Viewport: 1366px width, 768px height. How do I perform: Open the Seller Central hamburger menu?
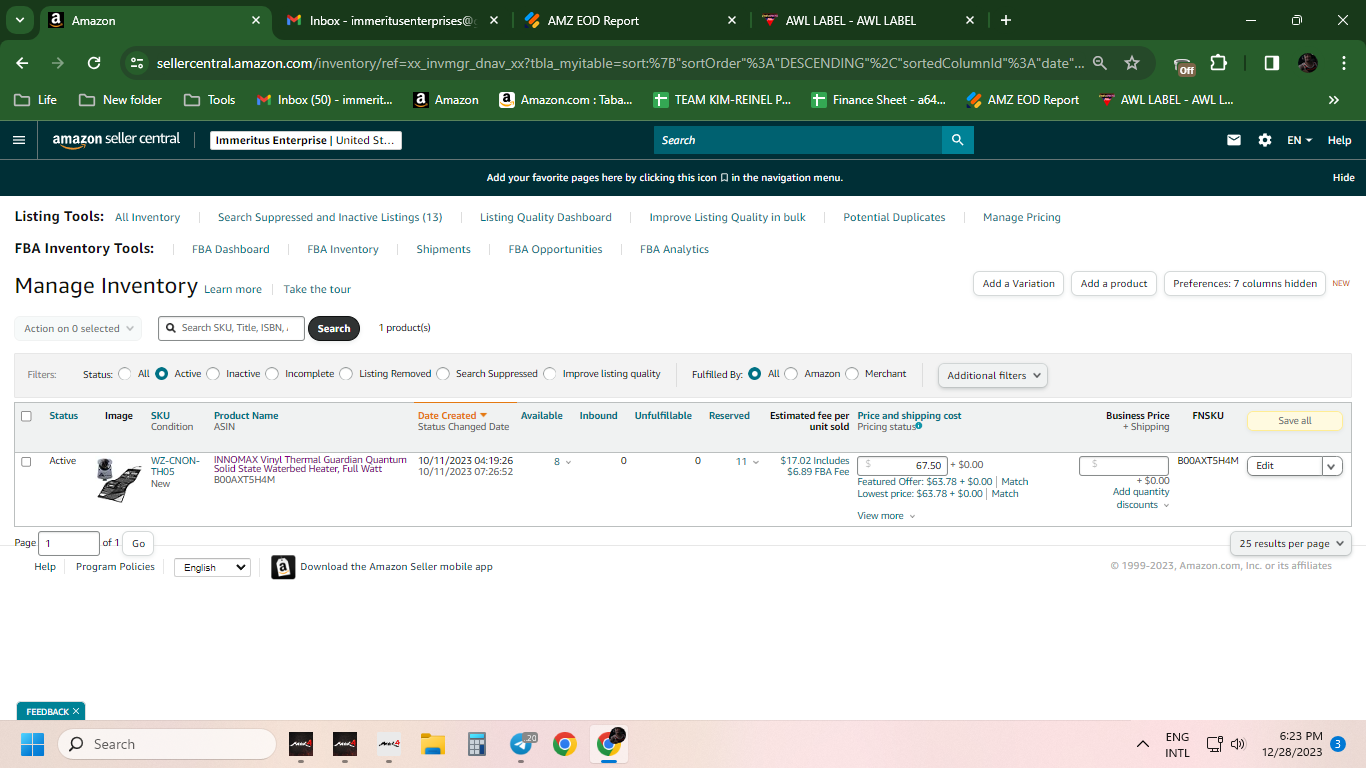pyautogui.click(x=19, y=140)
